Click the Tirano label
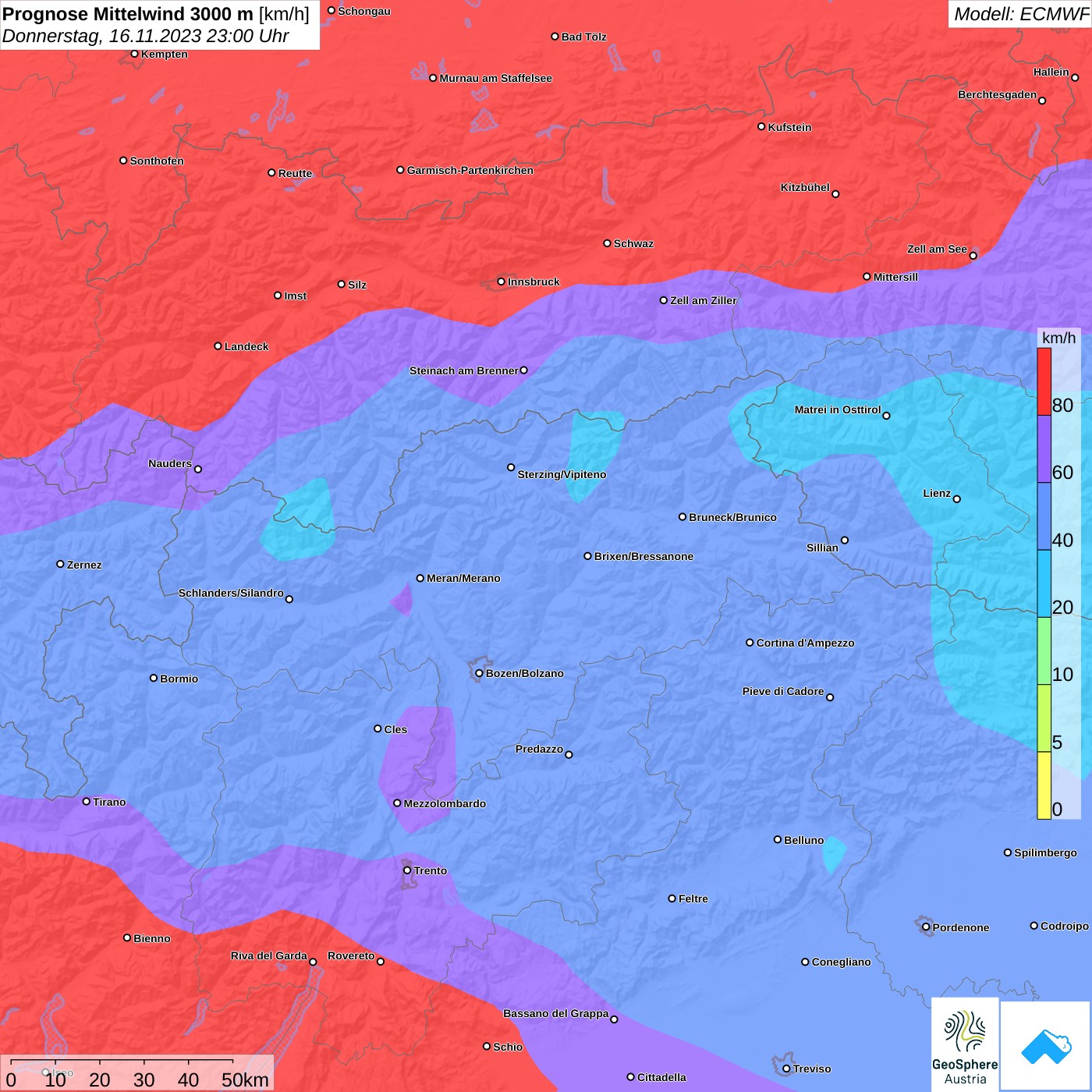Image resolution: width=1092 pixels, height=1092 pixels. pyautogui.click(x=109, y=802)
